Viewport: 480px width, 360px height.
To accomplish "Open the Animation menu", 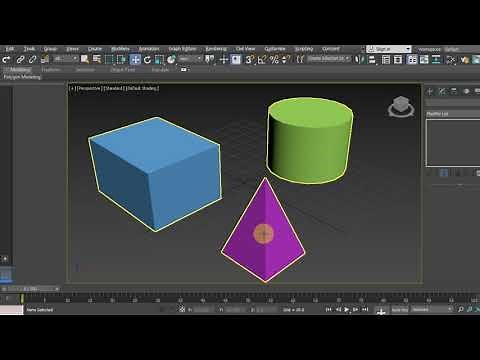I will 149,49.
